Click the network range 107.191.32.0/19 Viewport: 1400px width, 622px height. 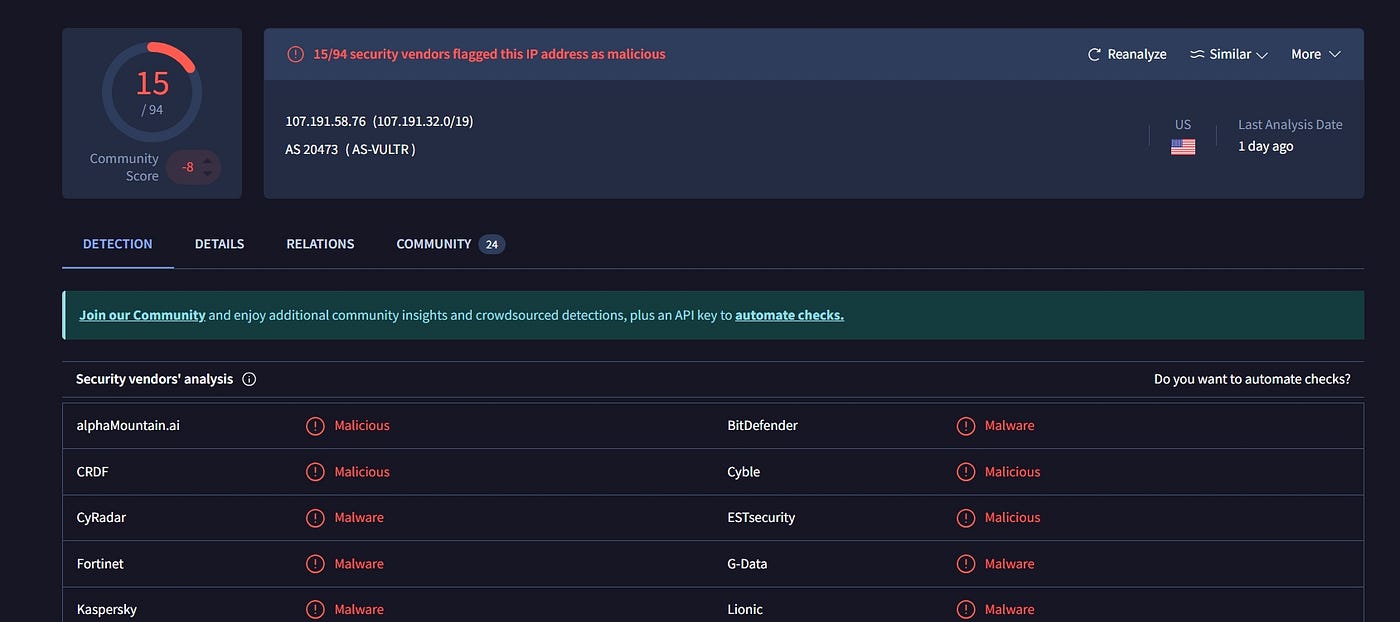[x=423, y=121]
